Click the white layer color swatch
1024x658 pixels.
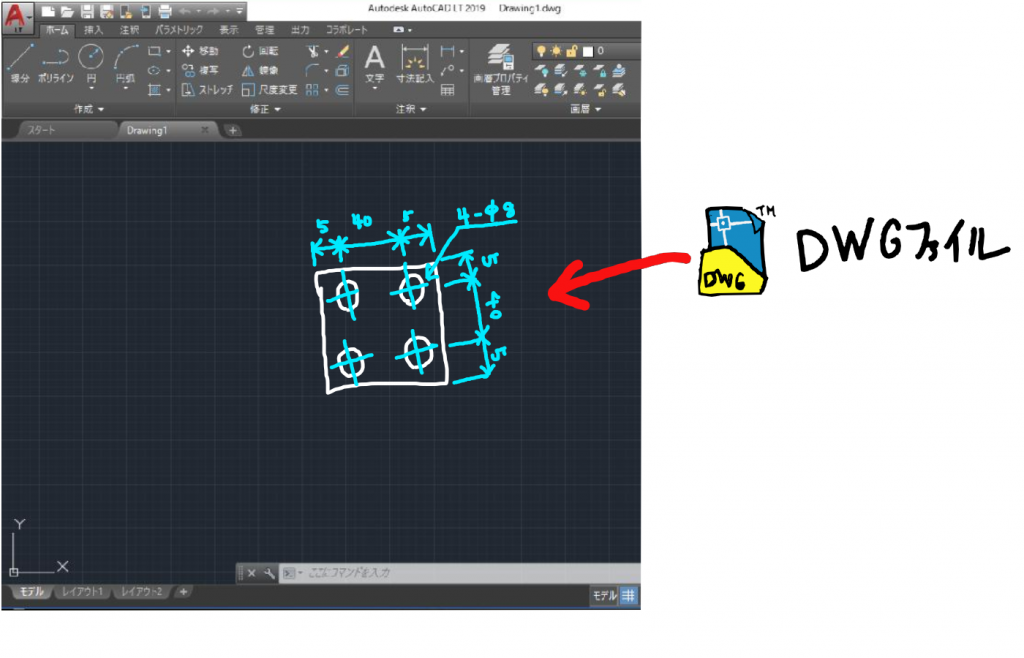tap(588, 50)
